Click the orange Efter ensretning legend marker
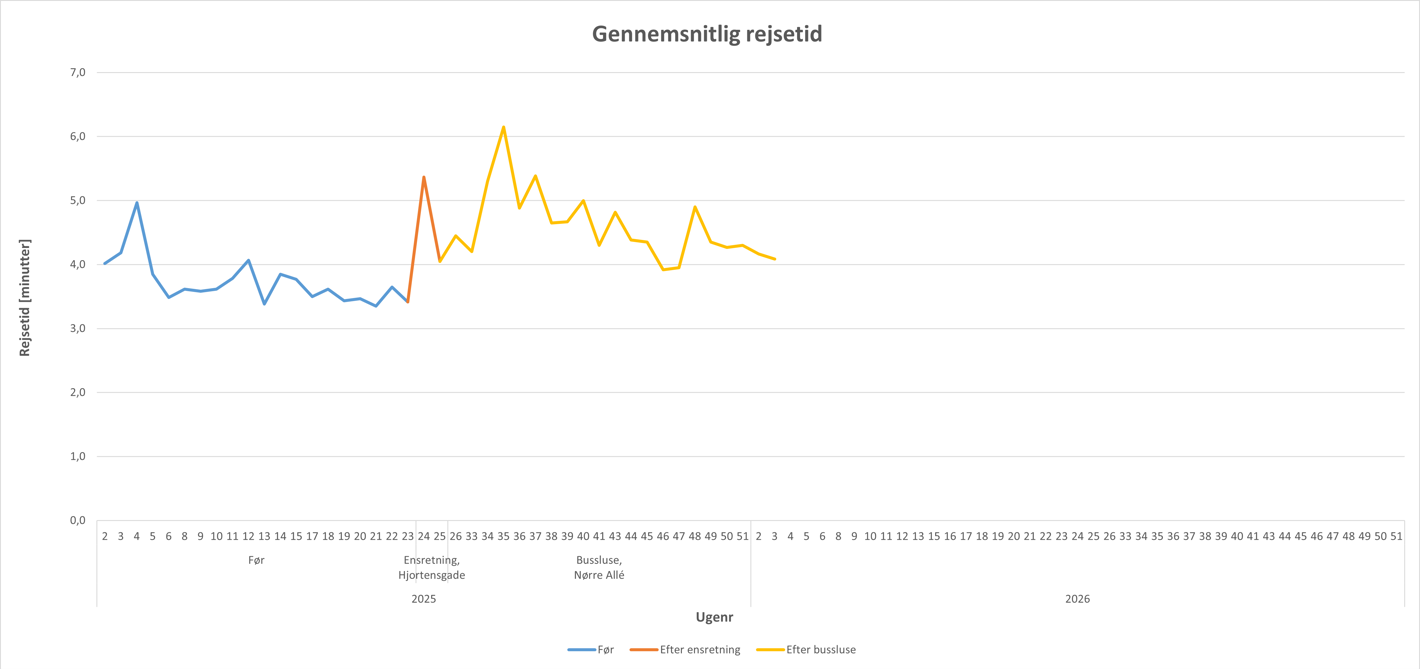1420x669 pixels. pyautogui.click(x=643, y=650)
